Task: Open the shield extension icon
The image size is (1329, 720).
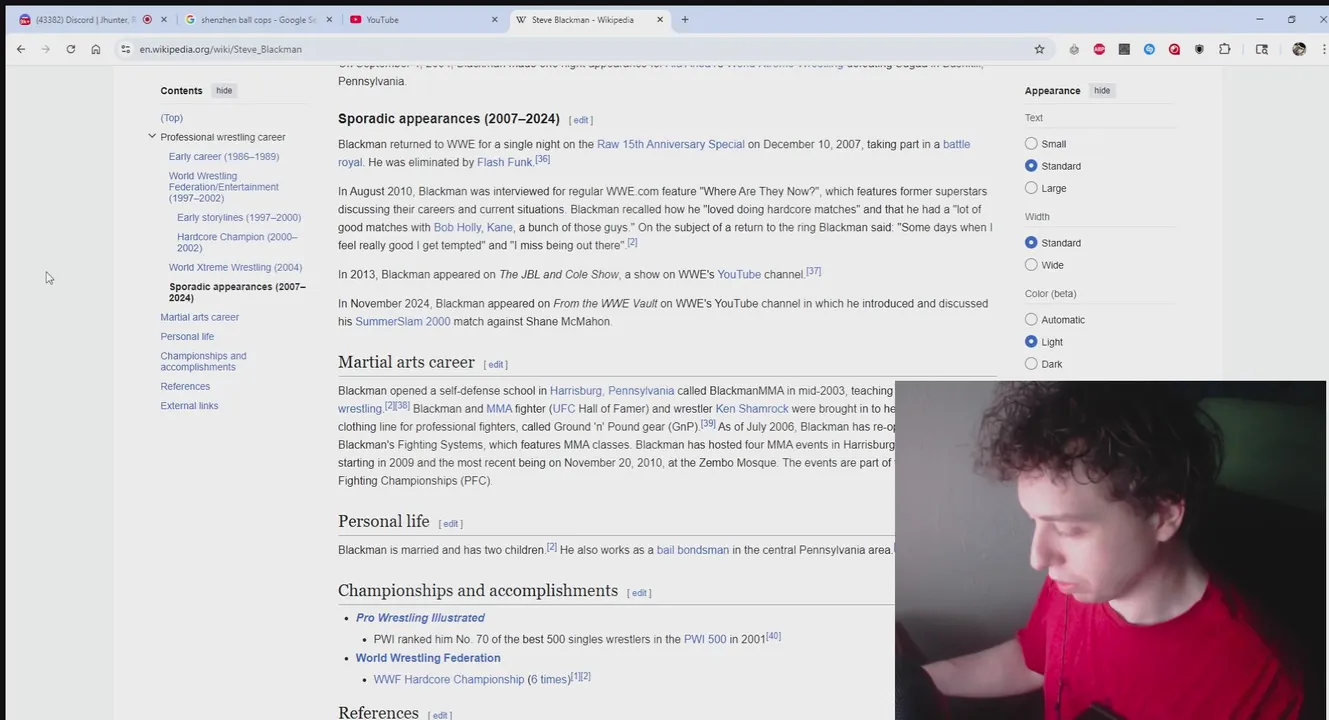Action: 1199,49
